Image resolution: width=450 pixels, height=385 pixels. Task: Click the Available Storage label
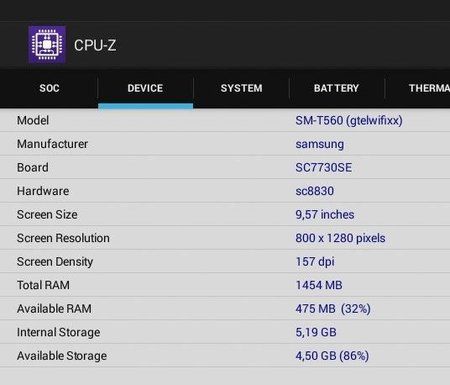62,356
